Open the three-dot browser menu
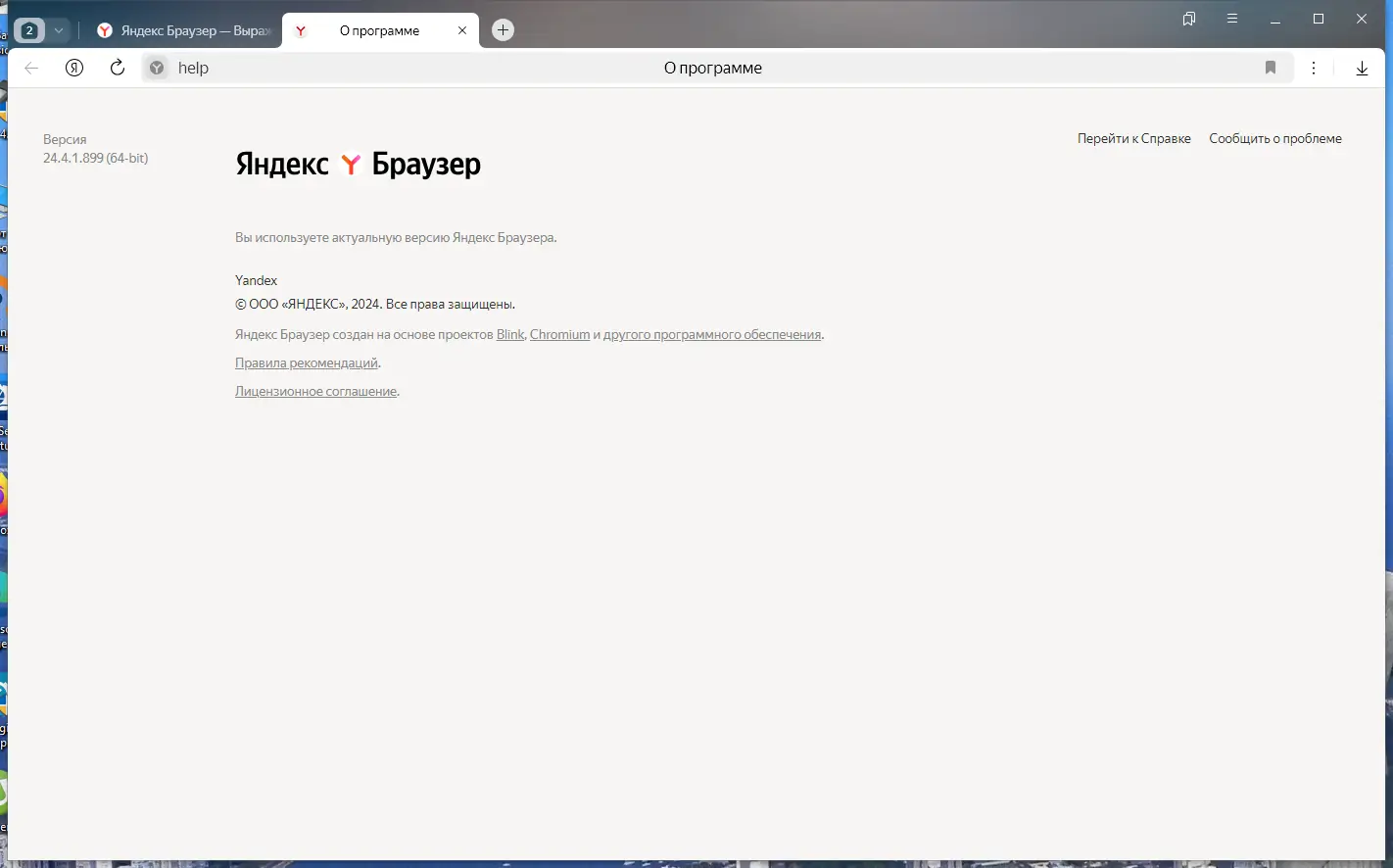The width and height of the screenshot is (1393, 868). [x=1314, y=68]
